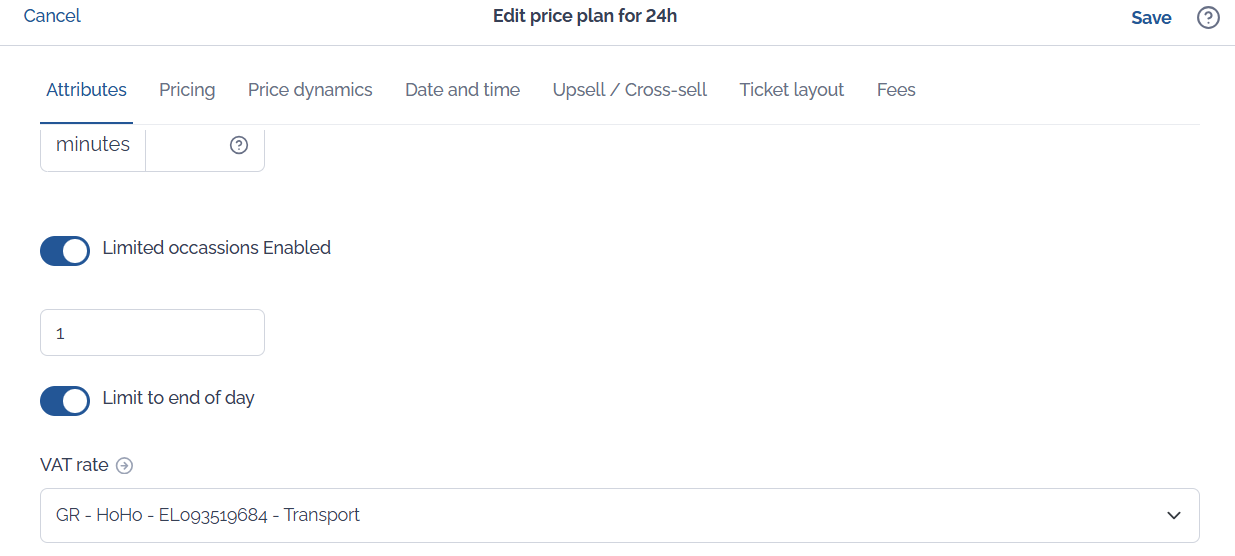The image size is (1235, 556).
Task: Save the price plan
Action: pyautogui.click(x=1151, y=18)
